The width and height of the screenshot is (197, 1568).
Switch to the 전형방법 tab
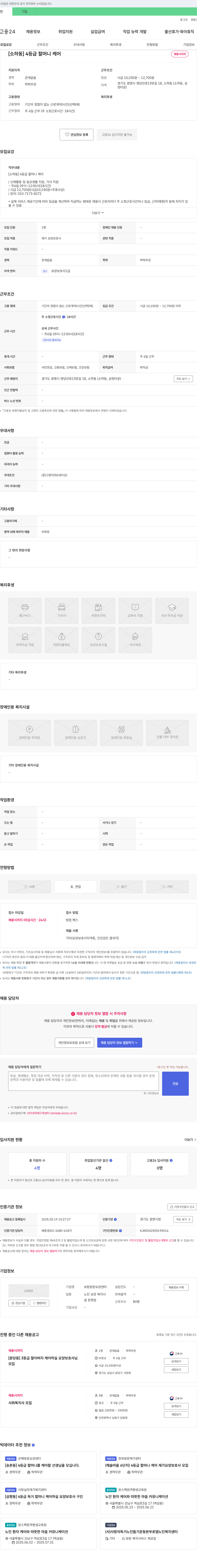coord(152,44)
